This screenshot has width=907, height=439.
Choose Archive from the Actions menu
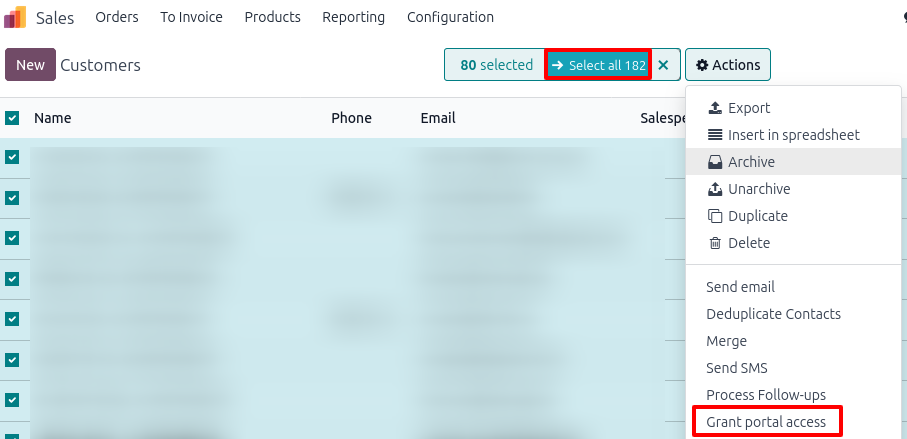click(x=750, y=162)
